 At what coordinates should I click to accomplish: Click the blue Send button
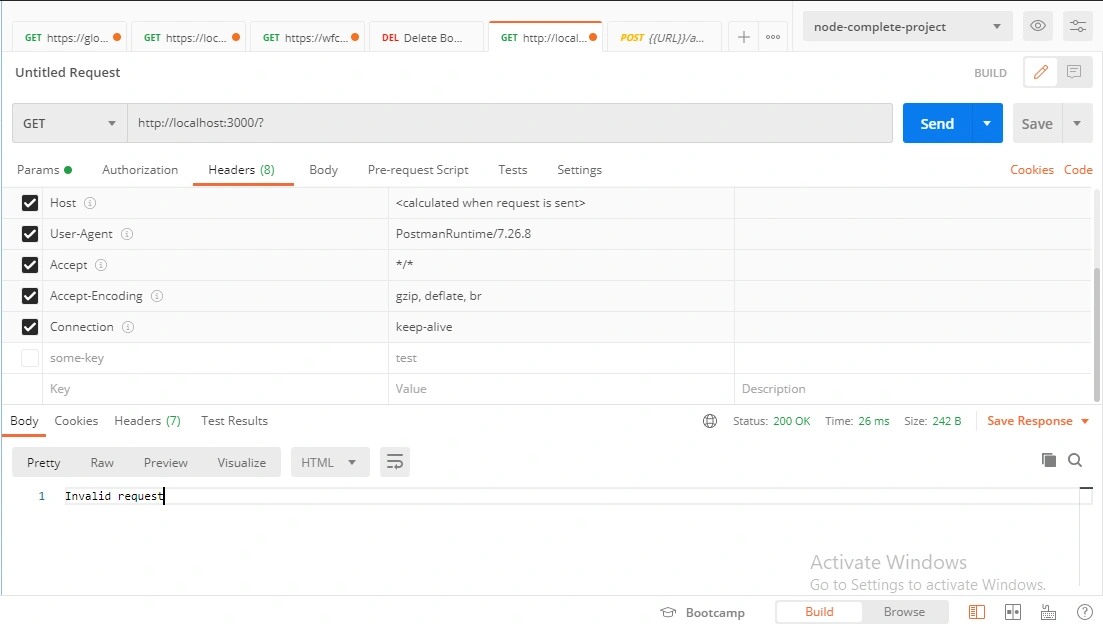[x=937, y=123]
